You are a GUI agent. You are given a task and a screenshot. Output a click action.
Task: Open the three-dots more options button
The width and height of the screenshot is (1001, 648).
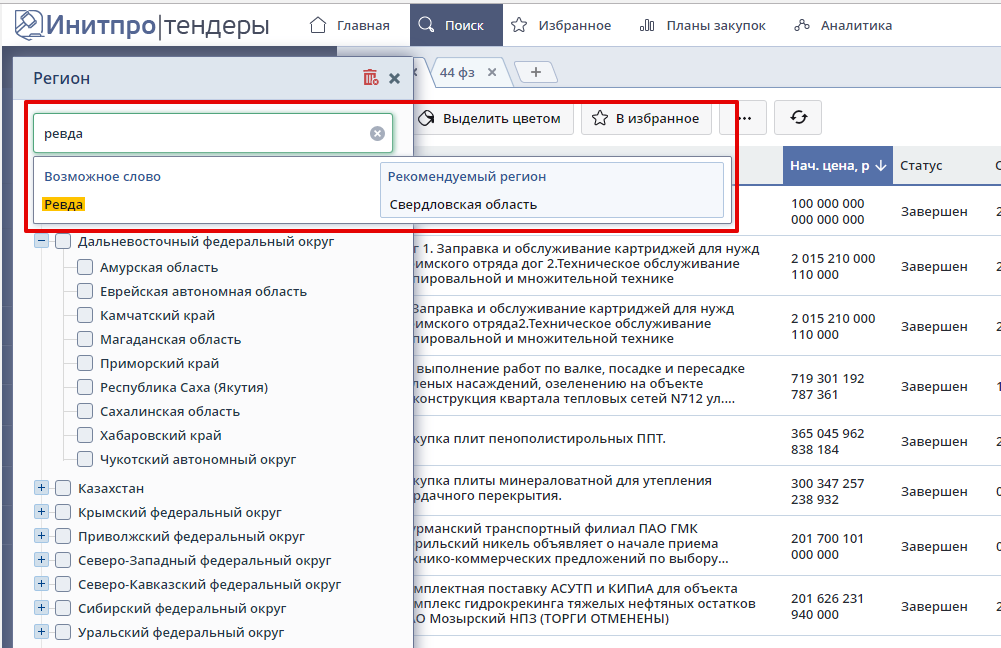[743, 118]
